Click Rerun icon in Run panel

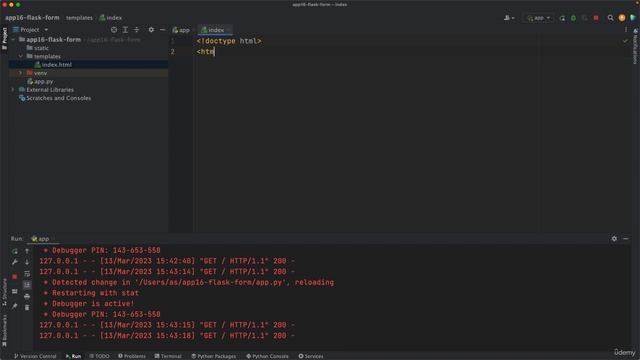15,251
